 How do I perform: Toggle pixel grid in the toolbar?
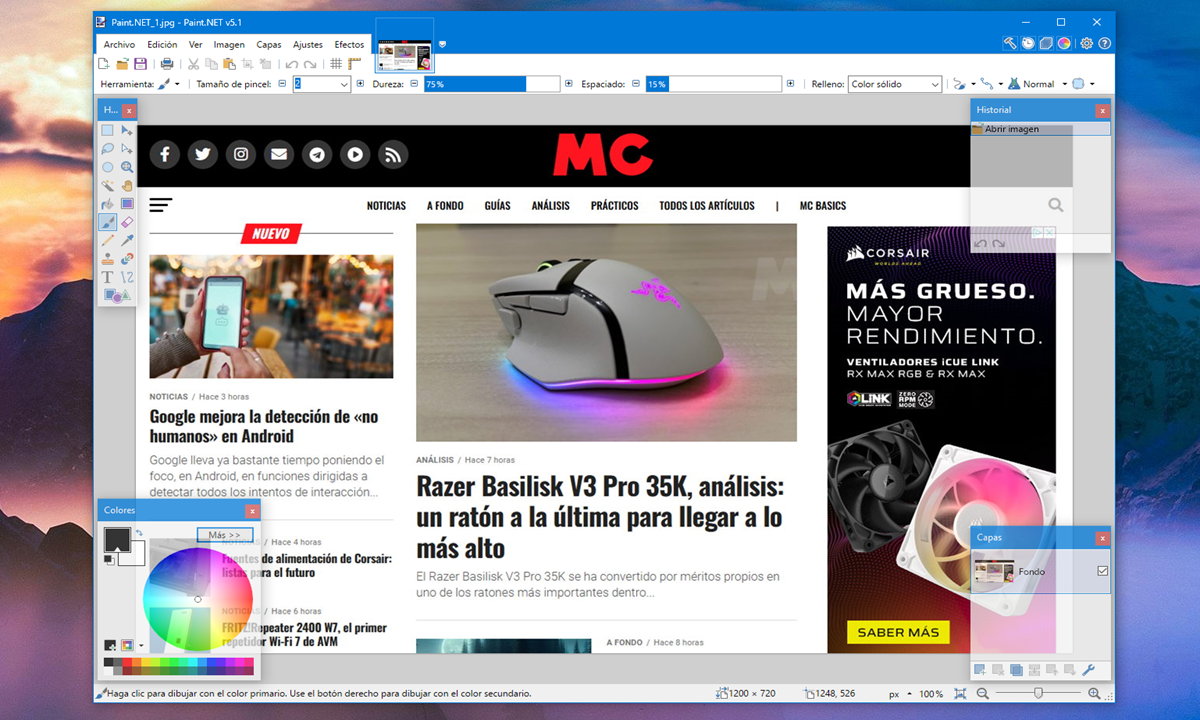point(336,64)
